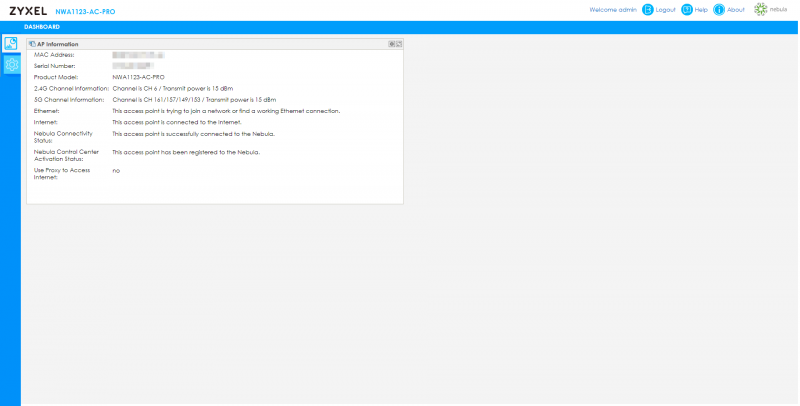Click the About text link
Image resolution: width=800 pixels, height=406 pixels.
tap(736, 10)
